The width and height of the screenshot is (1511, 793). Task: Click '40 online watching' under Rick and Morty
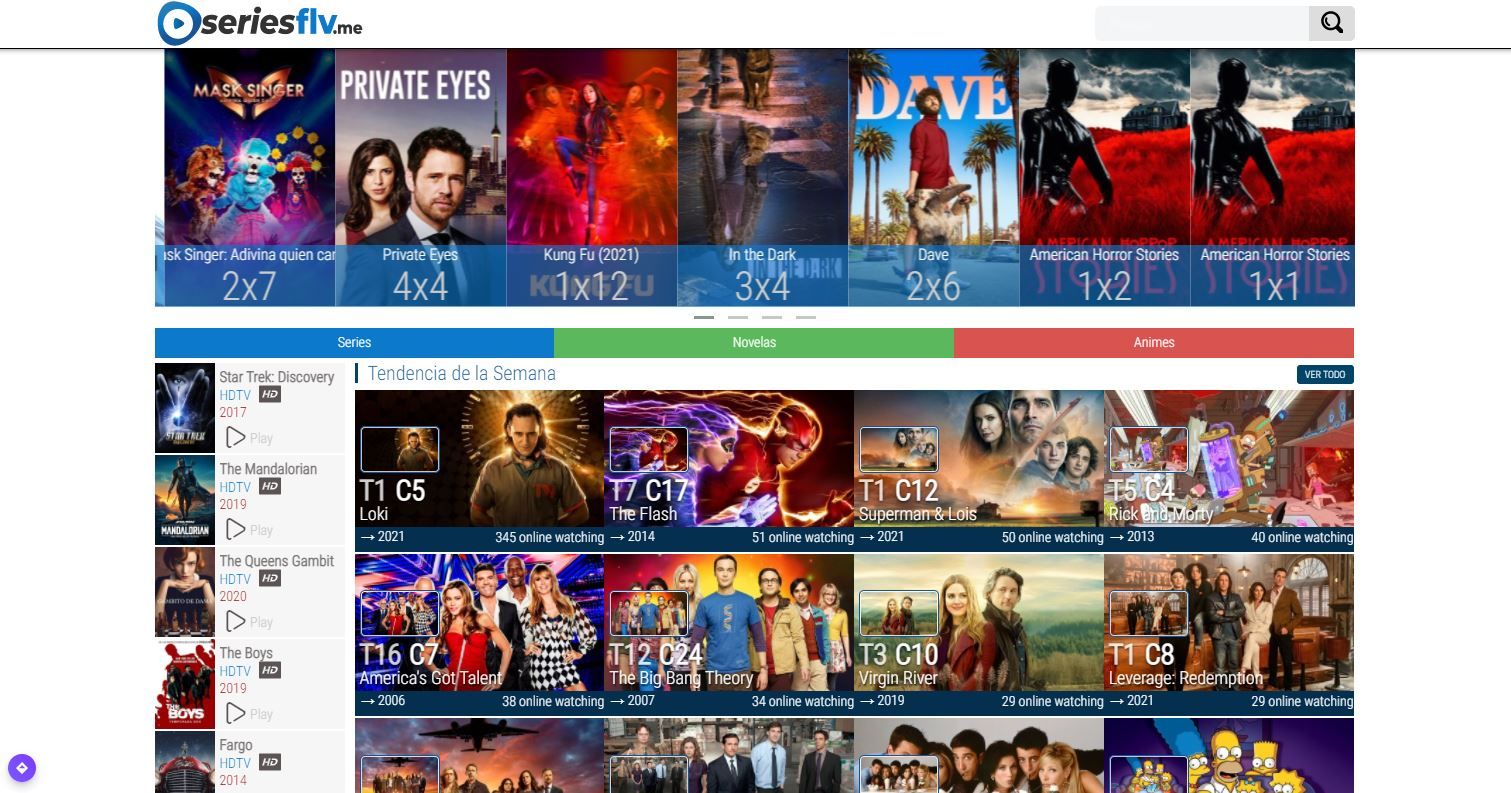click(x=1302, y=537)
